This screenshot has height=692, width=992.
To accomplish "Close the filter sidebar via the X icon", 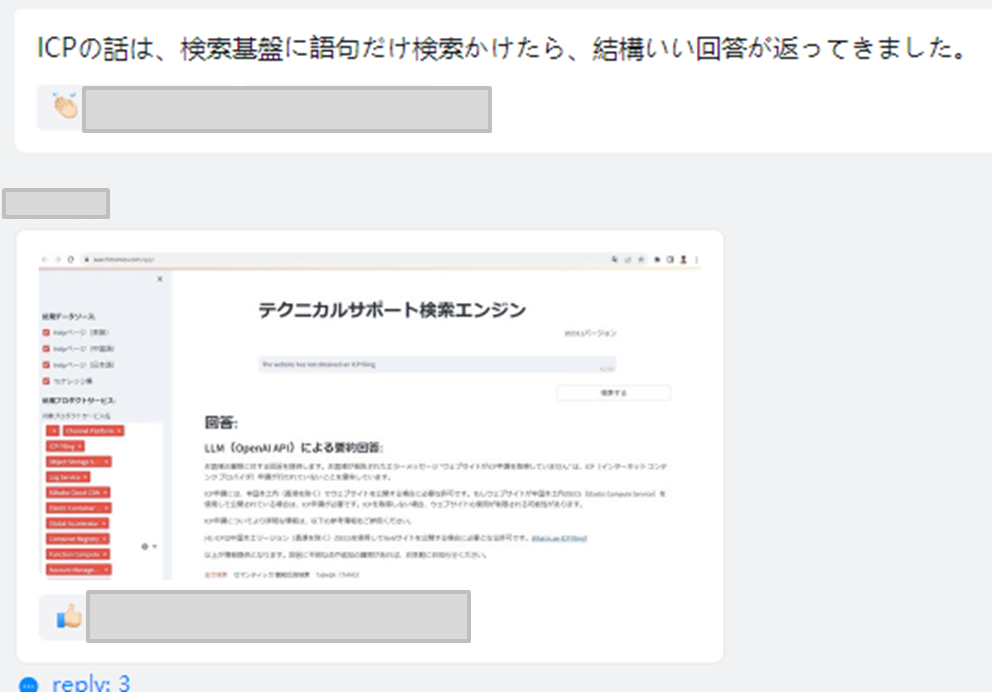I will [159, 280].
